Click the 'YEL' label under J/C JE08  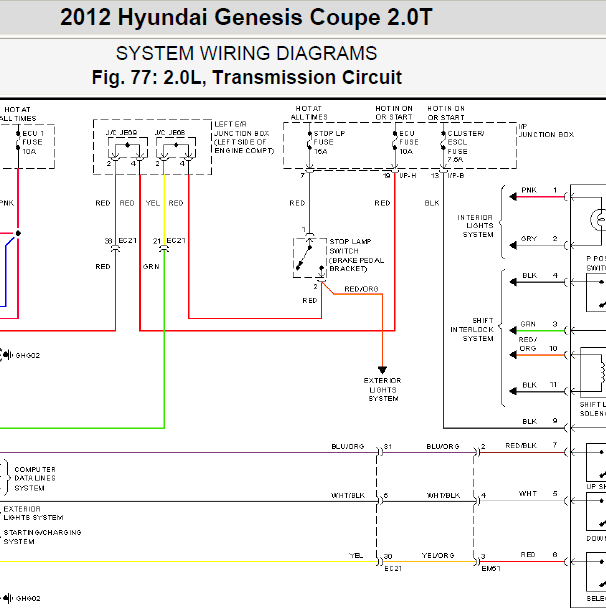(x=153, y=203)
